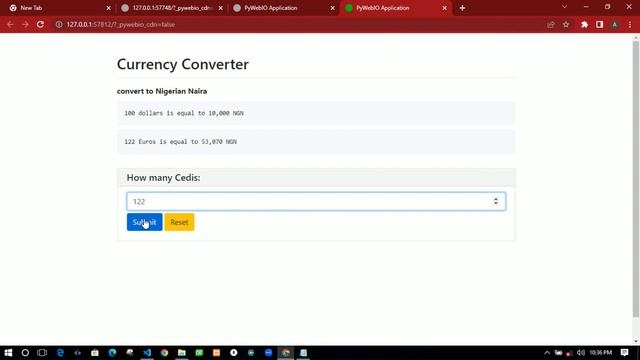640x360 pixels.
Task: Click the address bar URL
Action: (x=121, y=24)
